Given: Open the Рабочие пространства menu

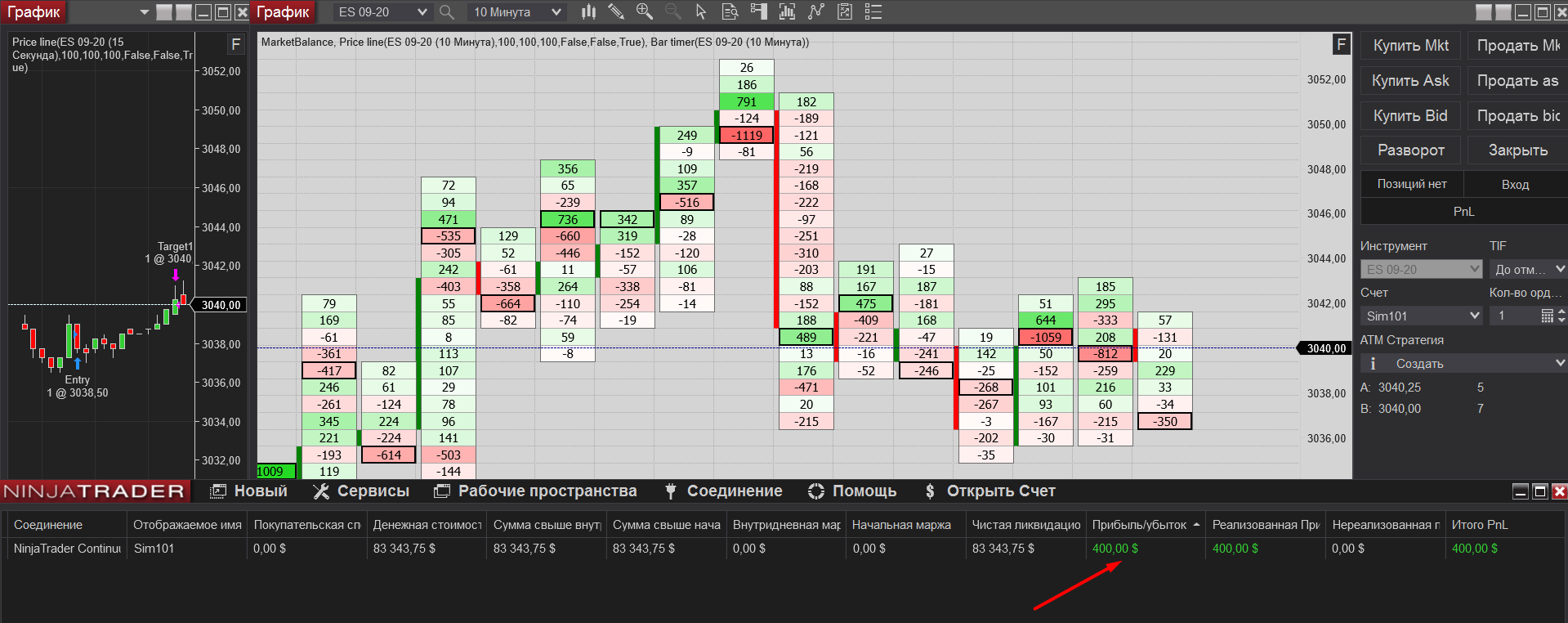Looking at the screenshot, I should coord(535,491).
